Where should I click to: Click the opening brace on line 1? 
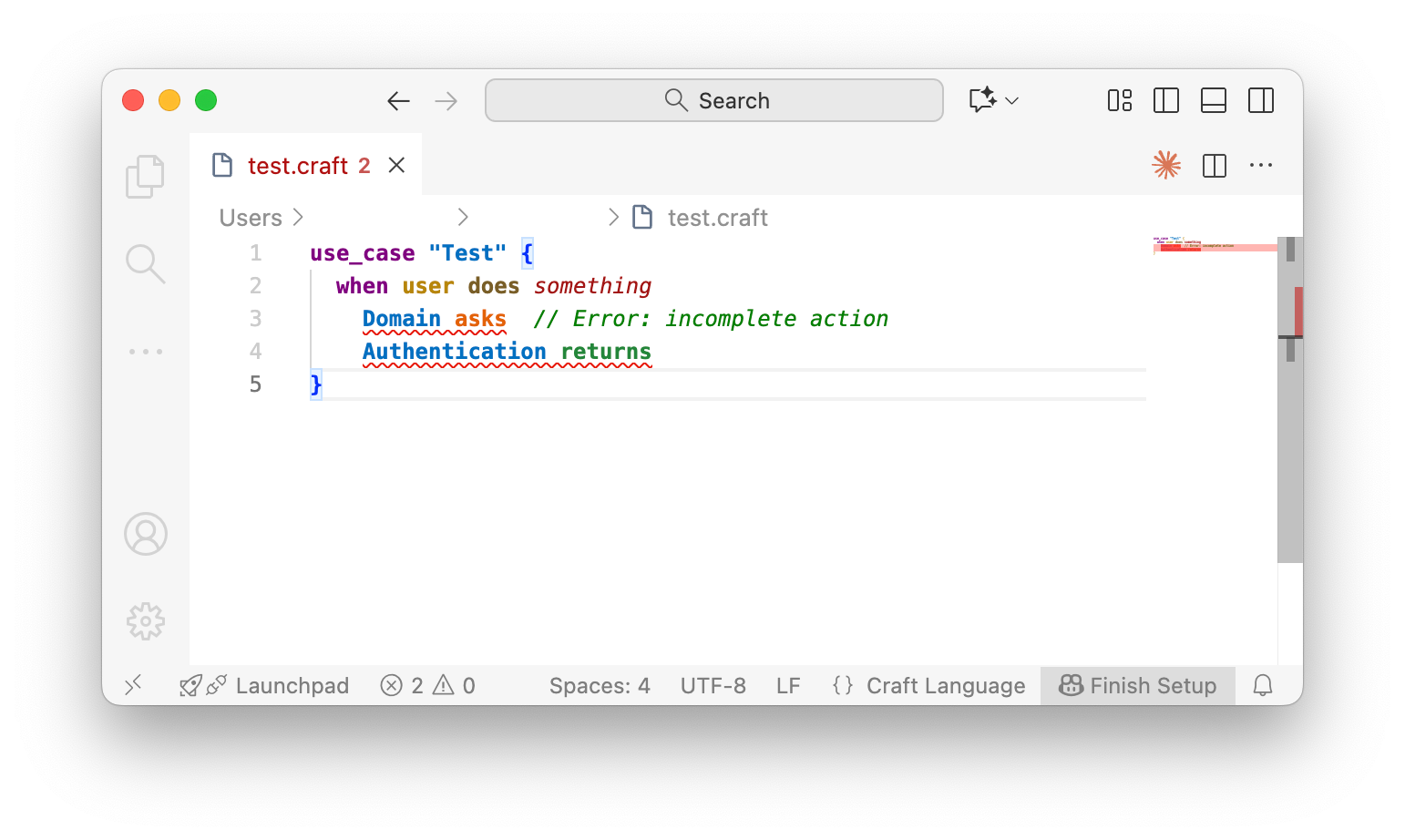point(527,253)
